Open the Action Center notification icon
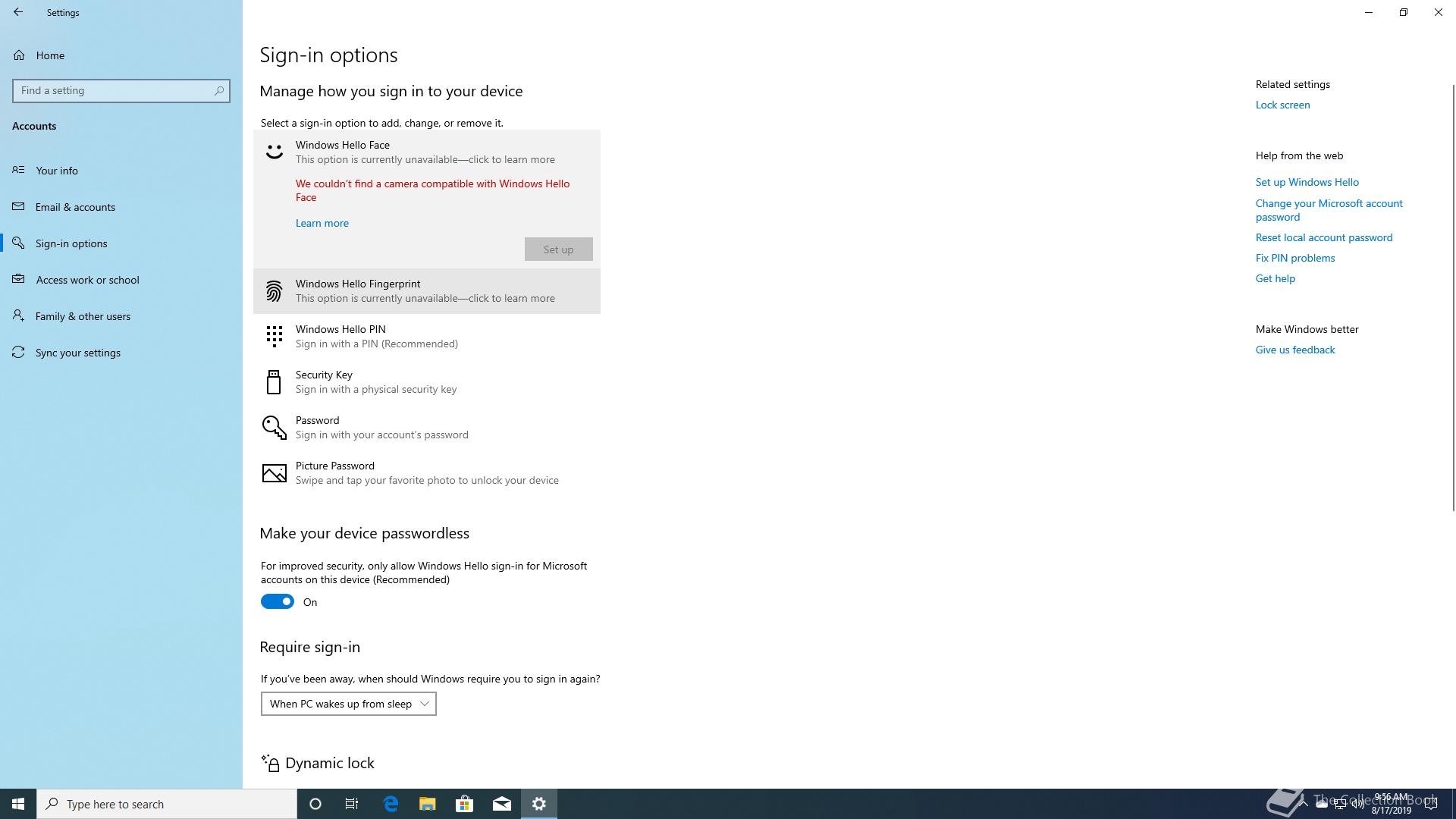This screenshot has height=819, width=1456. (1431, 804)
